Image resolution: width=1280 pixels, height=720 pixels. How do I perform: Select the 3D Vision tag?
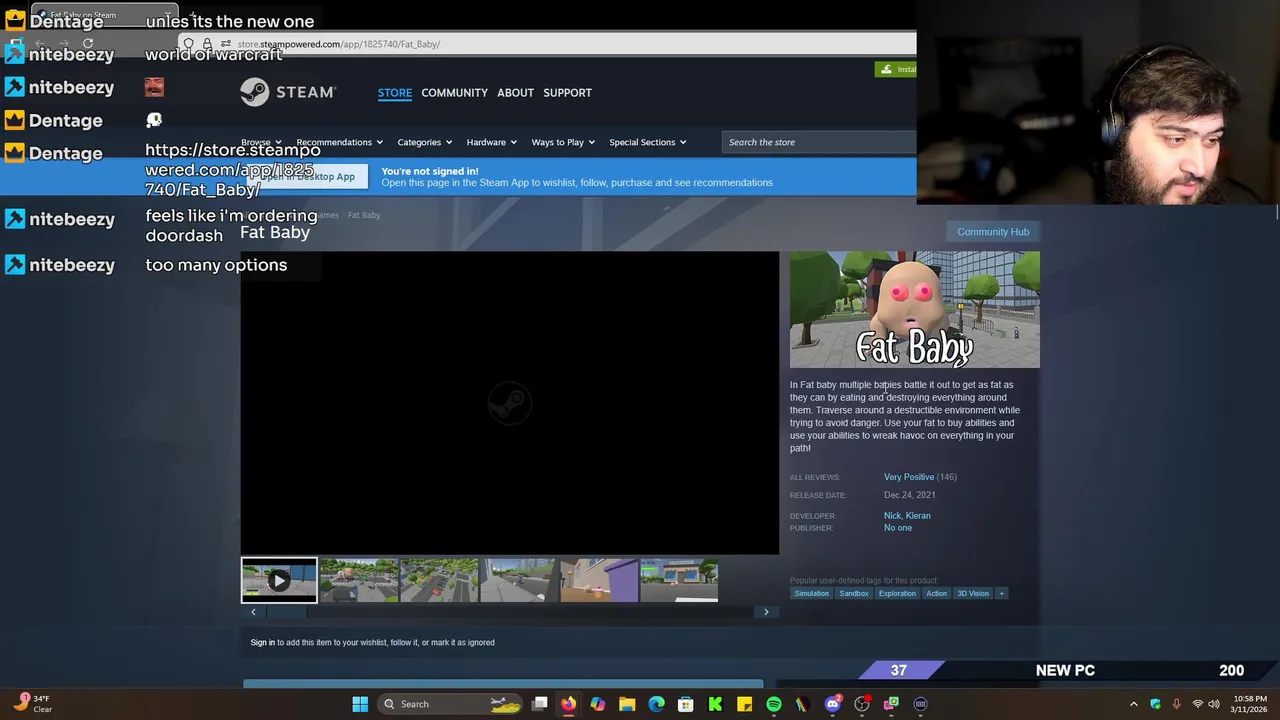(973, 593)
